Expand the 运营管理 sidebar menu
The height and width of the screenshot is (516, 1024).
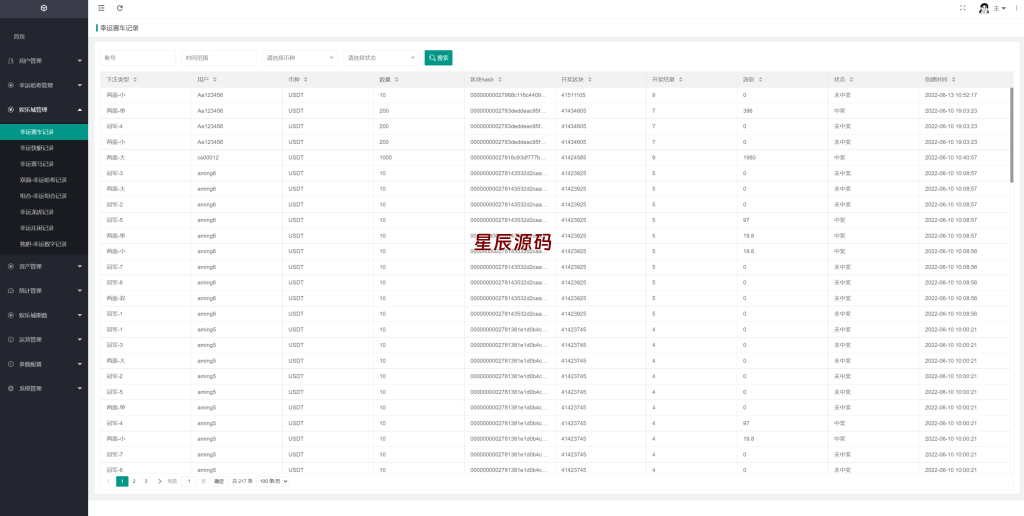click(x=44, y=340)
